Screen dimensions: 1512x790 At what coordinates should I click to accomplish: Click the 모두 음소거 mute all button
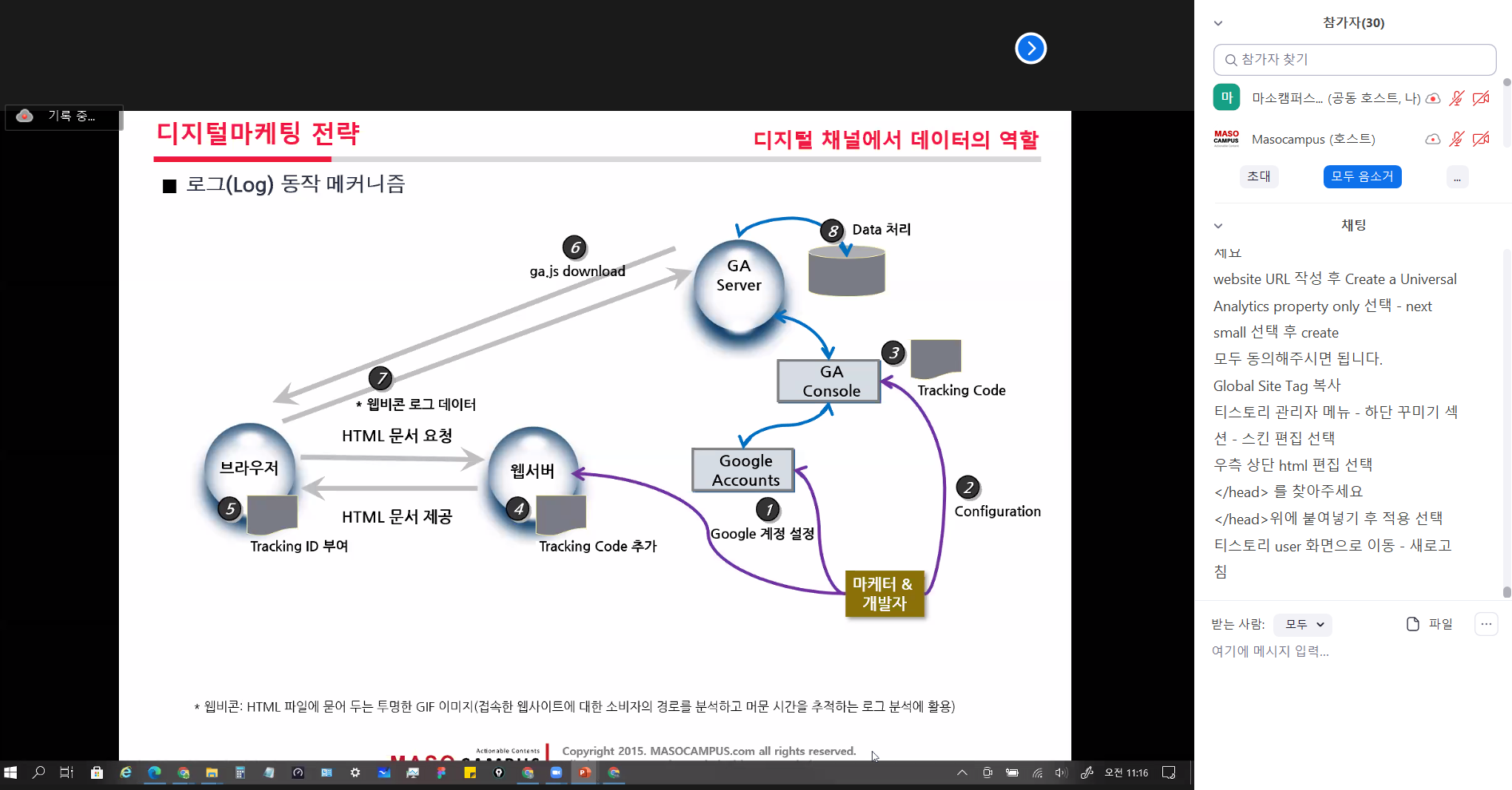1362,177
